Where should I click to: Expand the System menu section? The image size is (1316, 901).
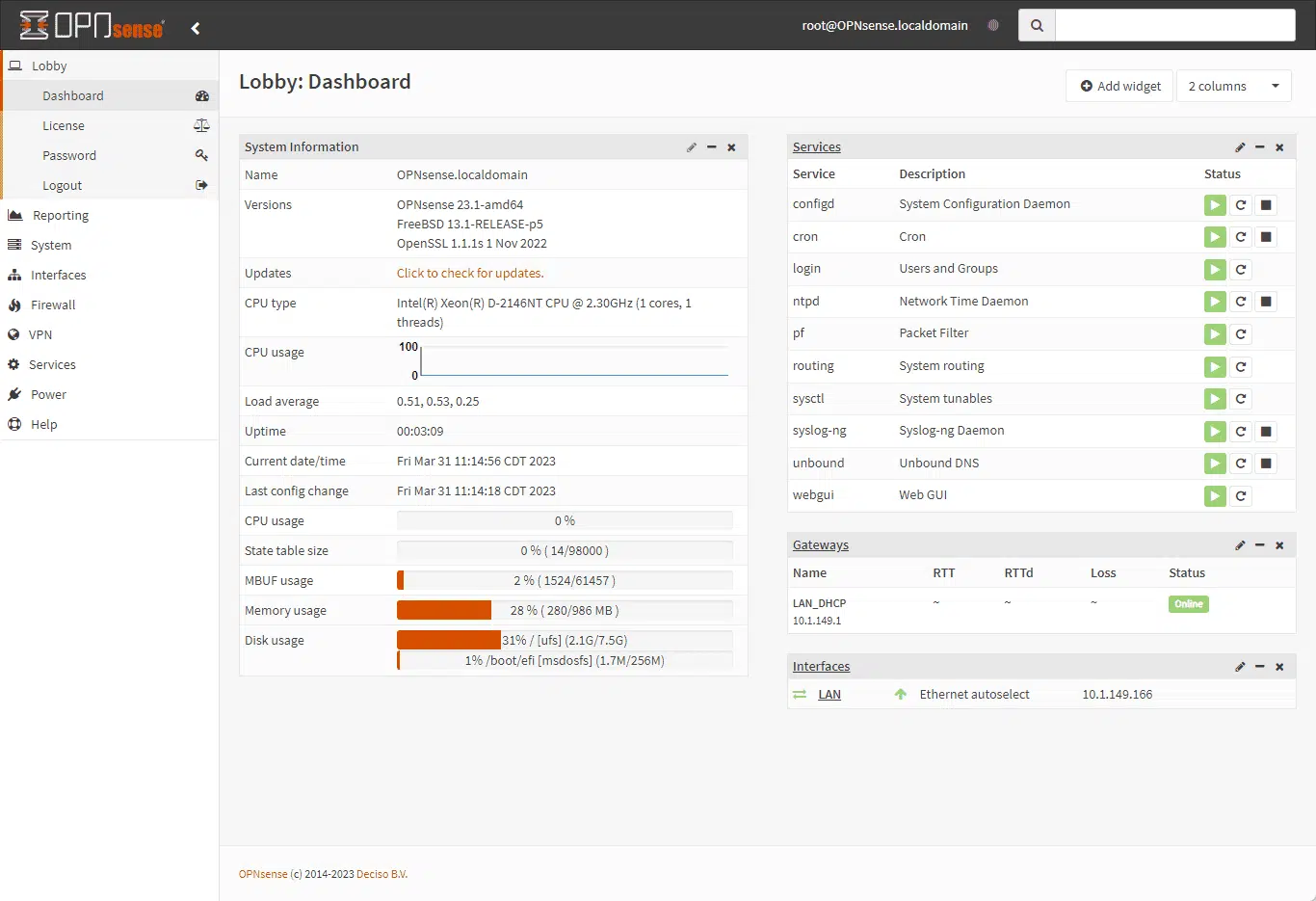(x=51, y=246)
